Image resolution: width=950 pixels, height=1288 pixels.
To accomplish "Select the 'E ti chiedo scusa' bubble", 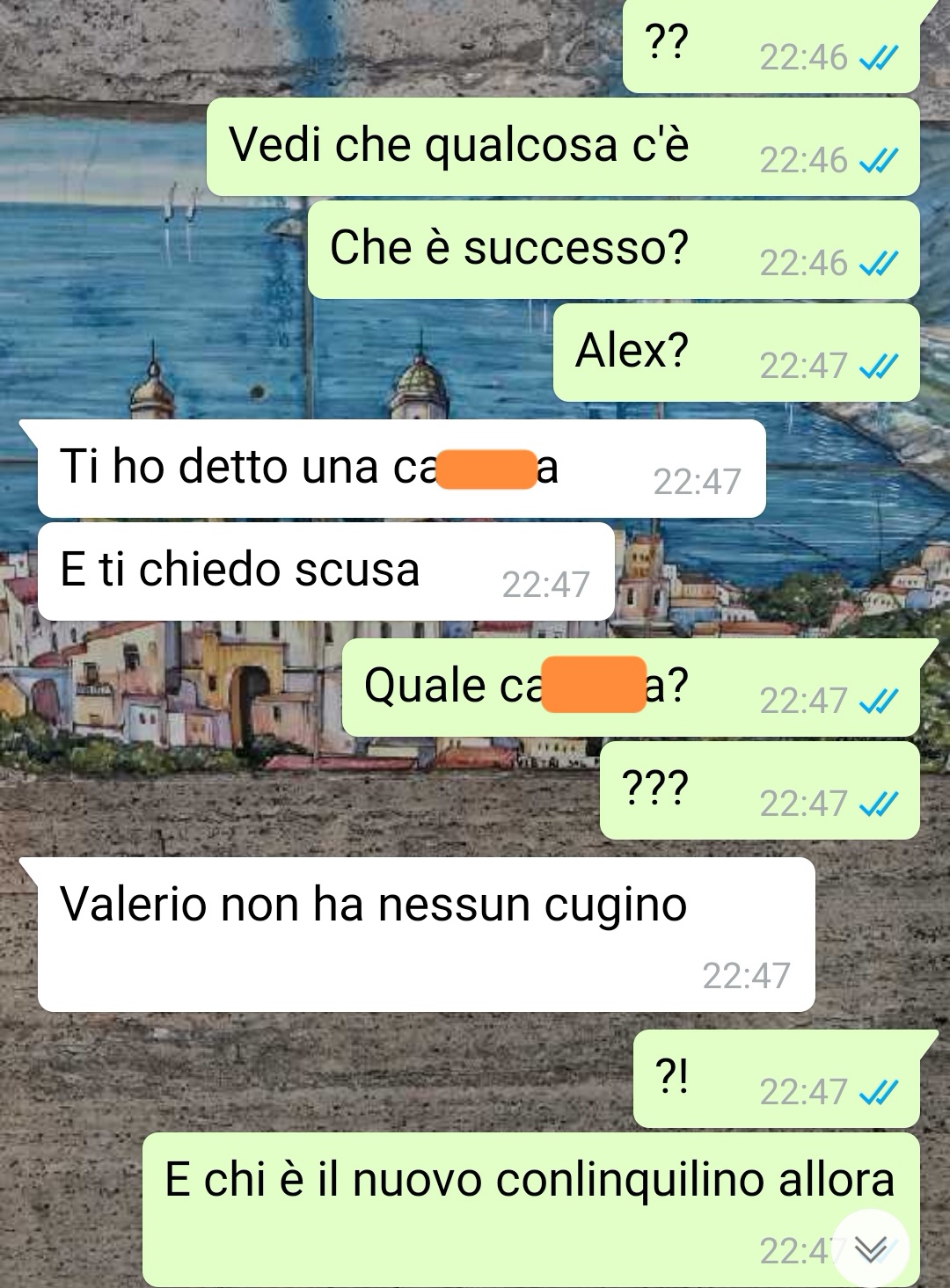I will click(325, 571).
